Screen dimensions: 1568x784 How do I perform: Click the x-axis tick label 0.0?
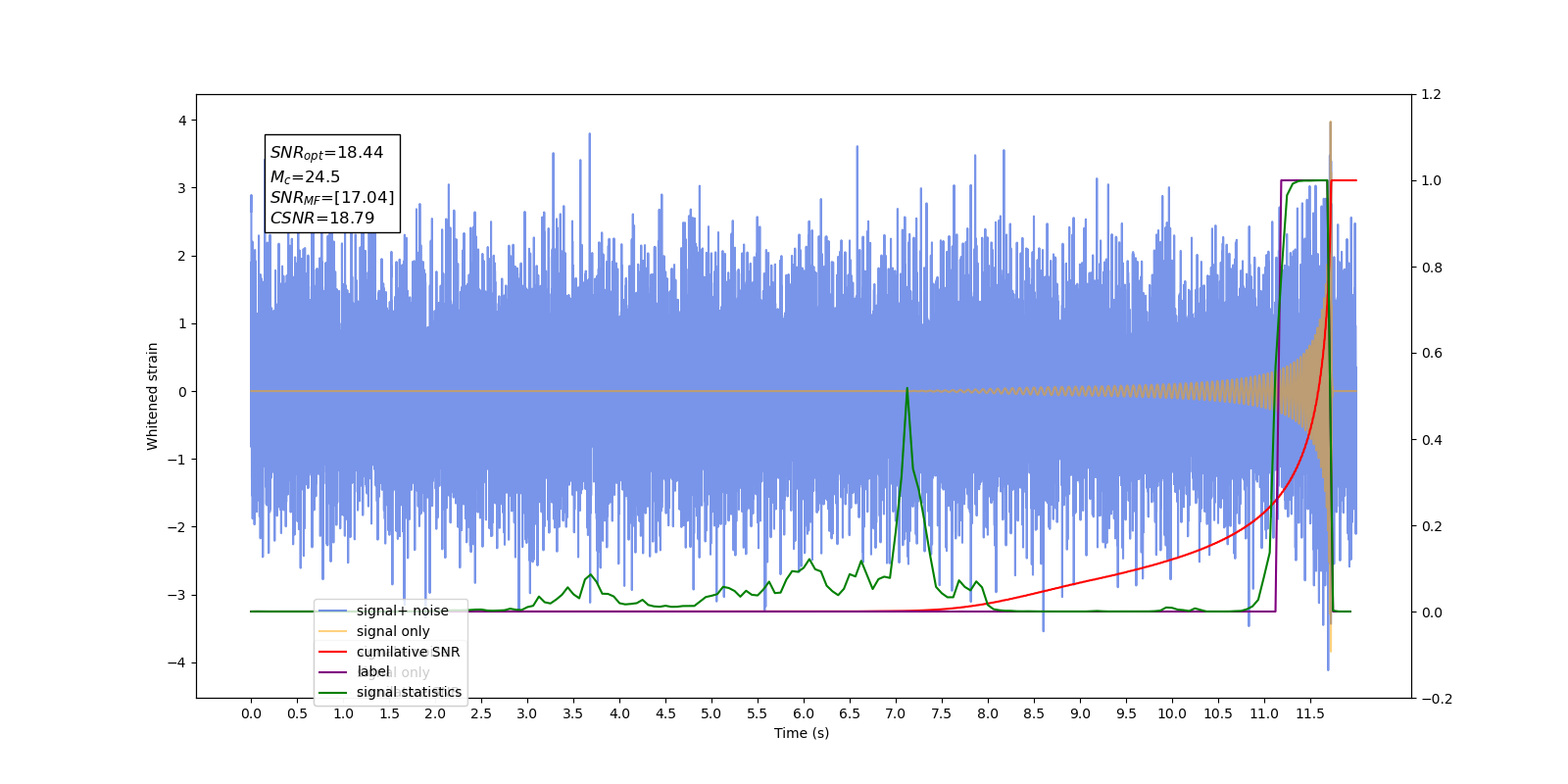251,713
